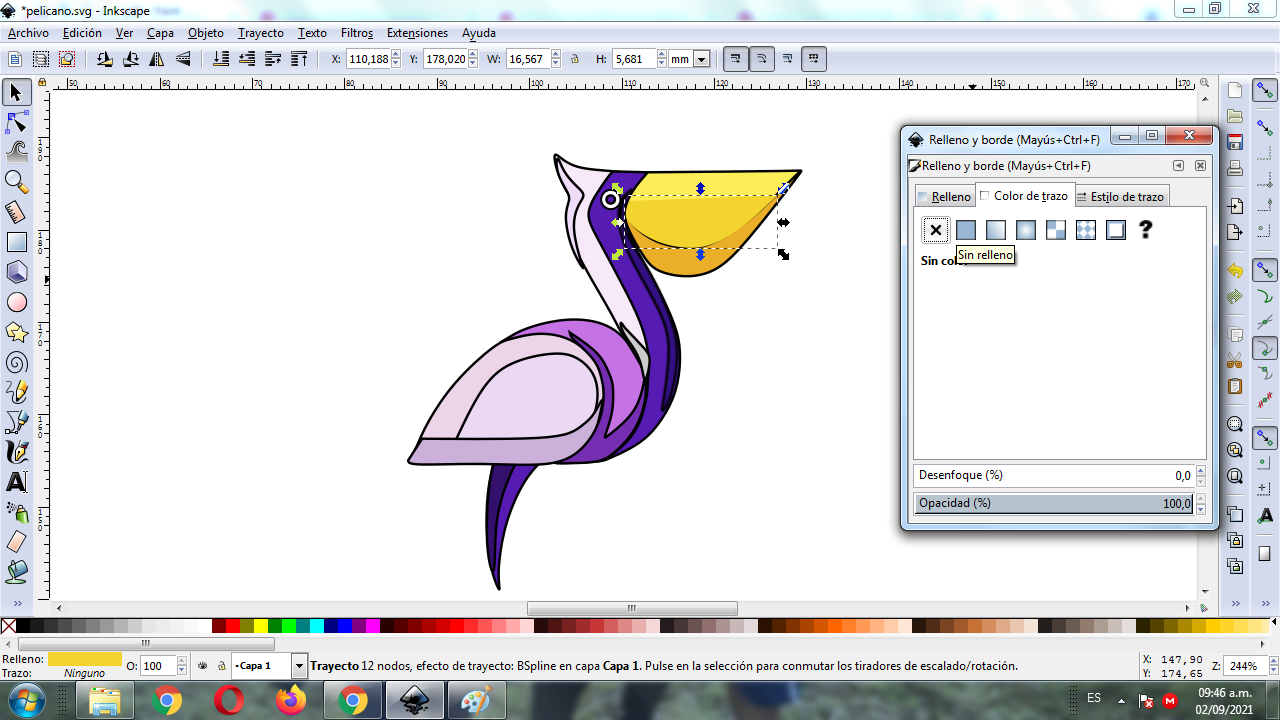1280x720 pixels.
Task: Click the Cut scissors icon
Action: [x=1235, y=360]
